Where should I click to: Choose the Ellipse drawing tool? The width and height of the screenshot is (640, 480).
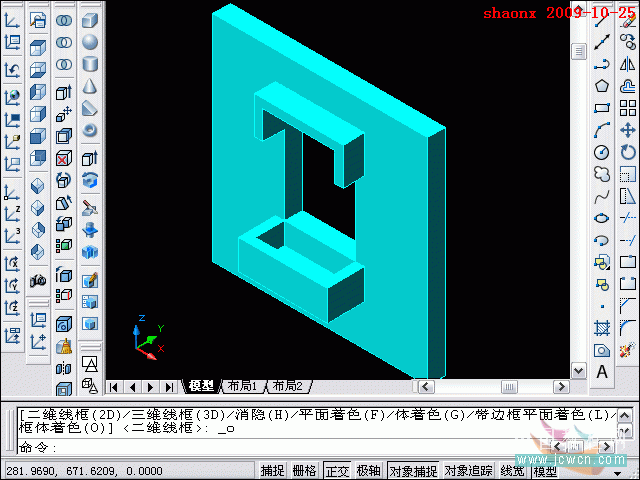pyautogui.click(x=602, y=218)
